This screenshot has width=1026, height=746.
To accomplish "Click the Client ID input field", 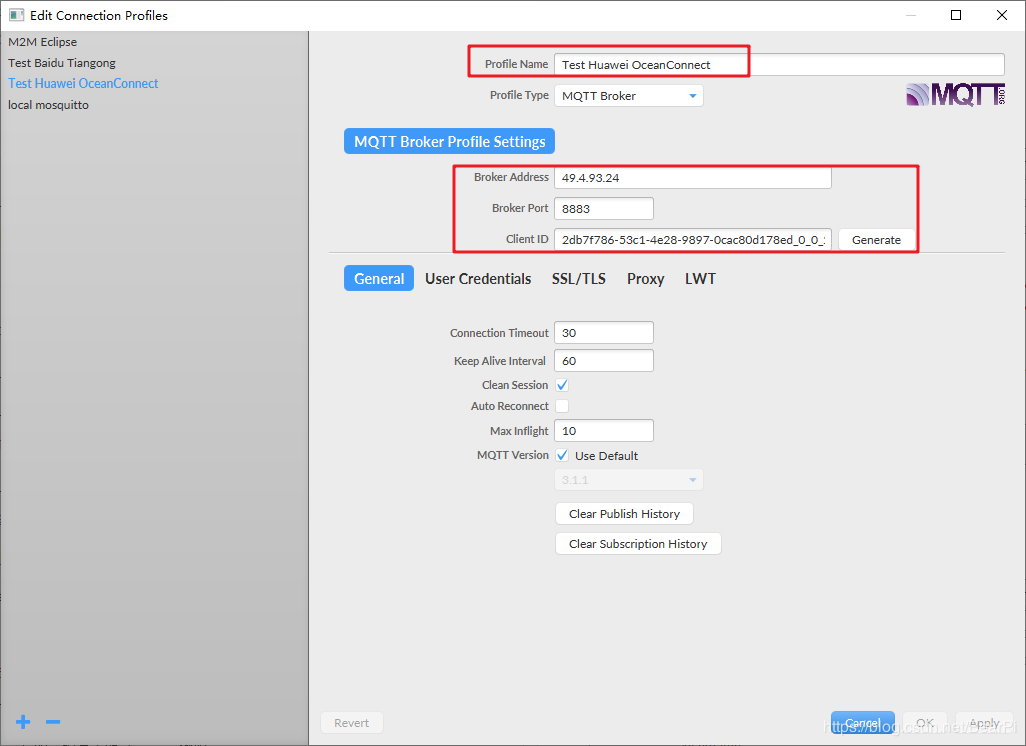I will tap(693, 240).
